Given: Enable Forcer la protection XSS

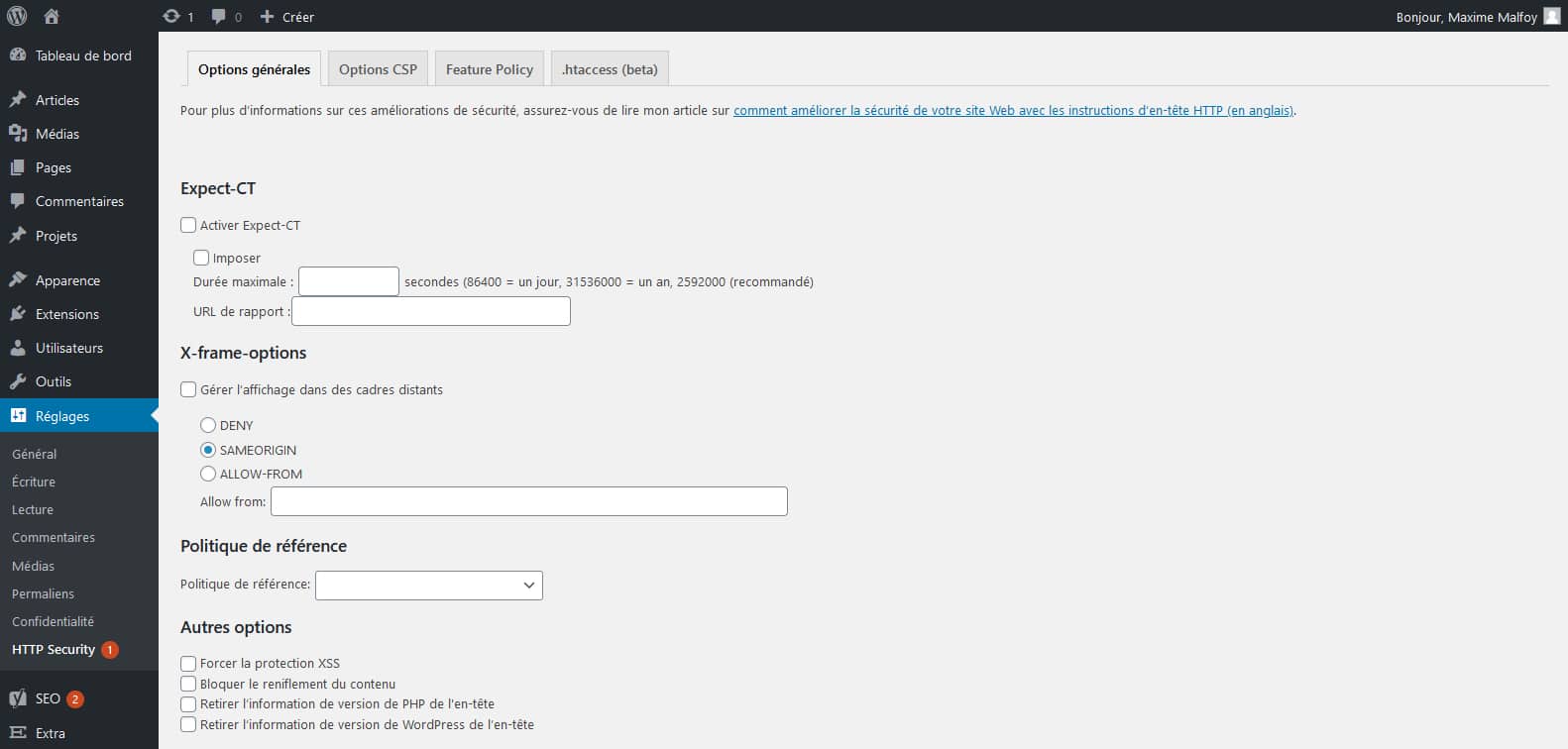Looking at the screenshot, I should click(188, 663).
